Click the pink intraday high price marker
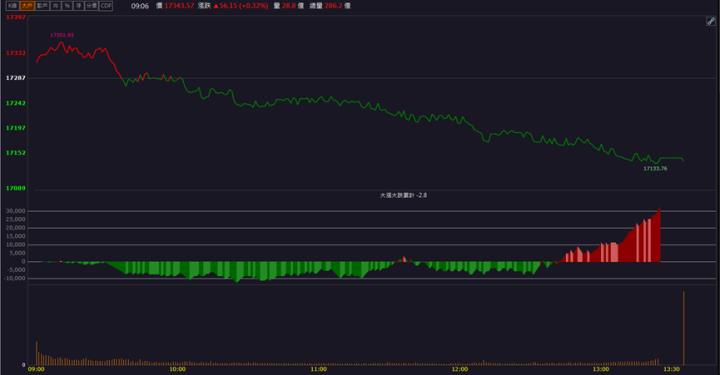 62,35
